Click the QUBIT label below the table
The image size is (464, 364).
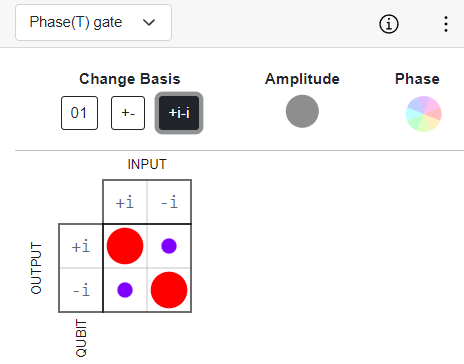(81, 338)
